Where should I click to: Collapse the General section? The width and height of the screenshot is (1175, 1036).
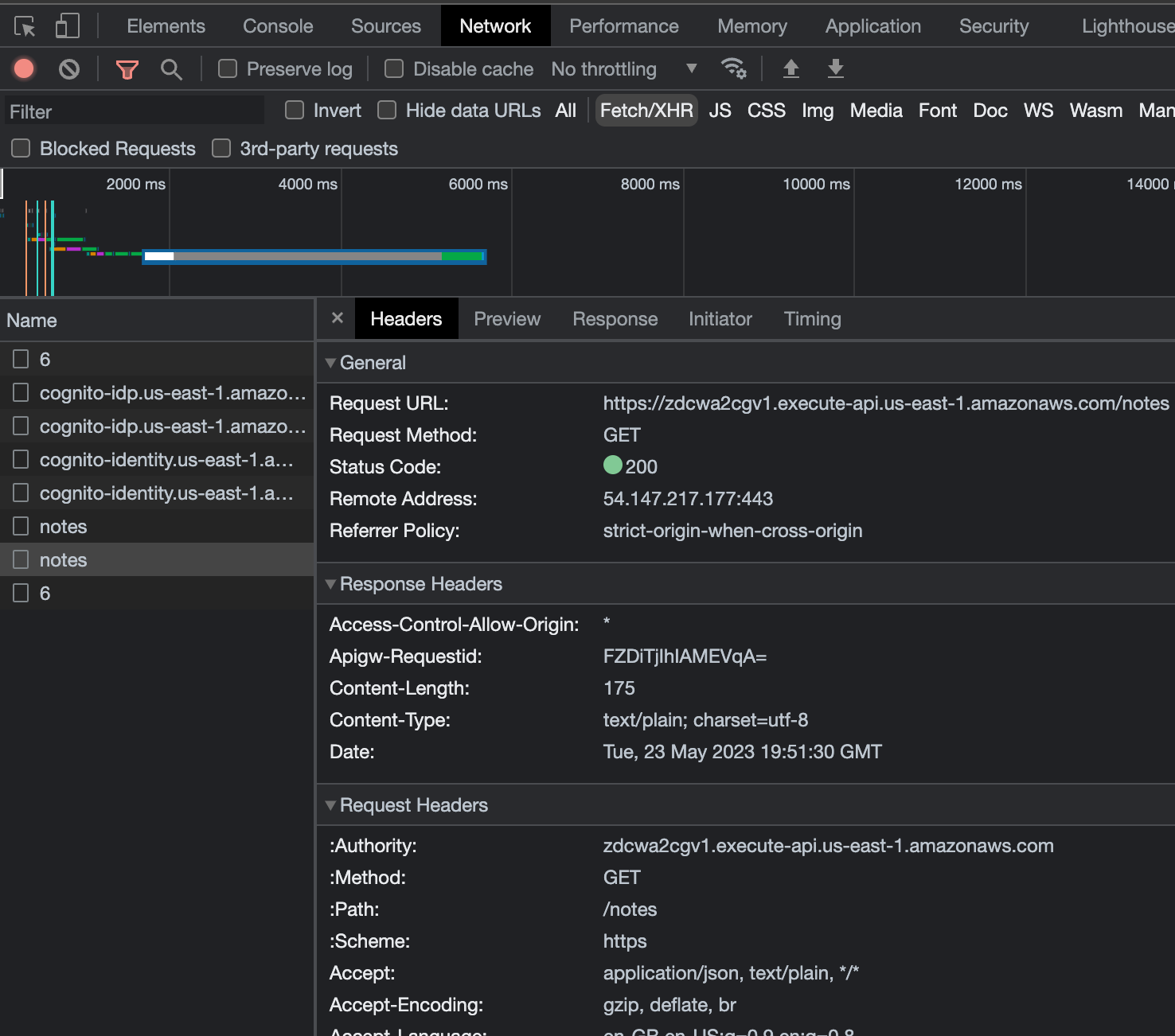(x=331, y=362)
